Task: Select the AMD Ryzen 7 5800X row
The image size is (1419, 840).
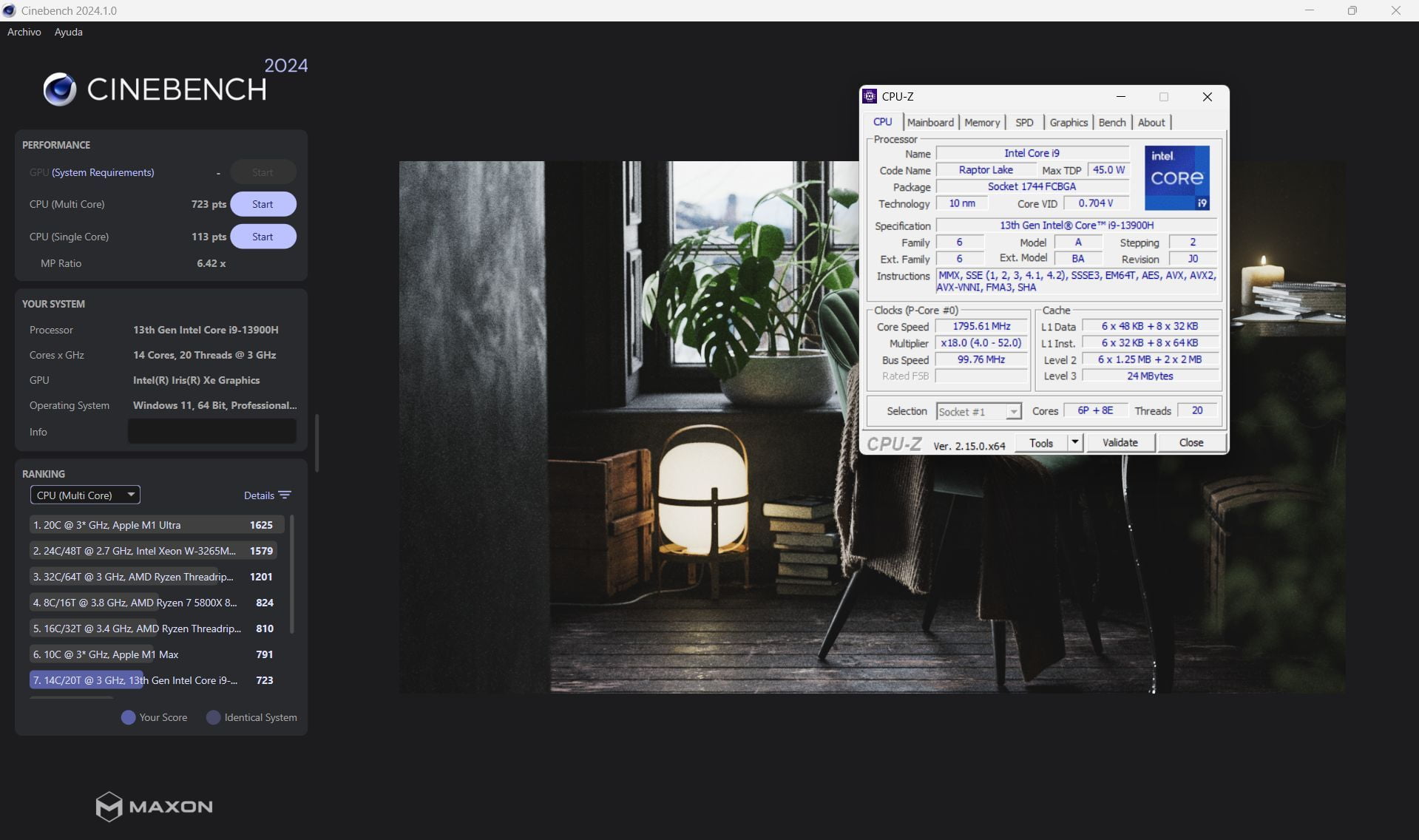Action: [154, 603]
